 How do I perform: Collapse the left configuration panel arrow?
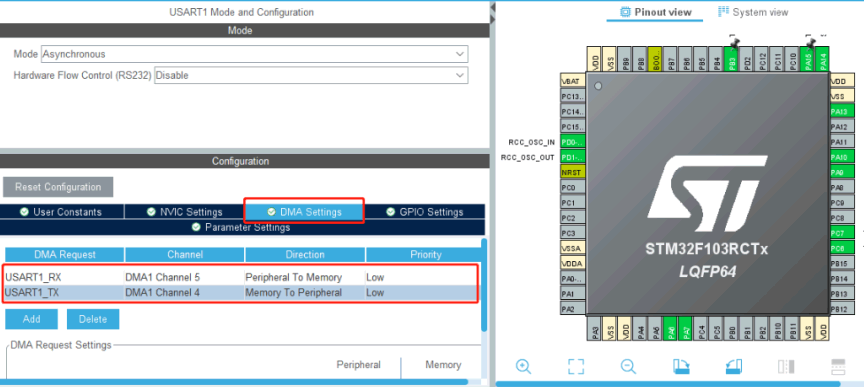point(493,7)
